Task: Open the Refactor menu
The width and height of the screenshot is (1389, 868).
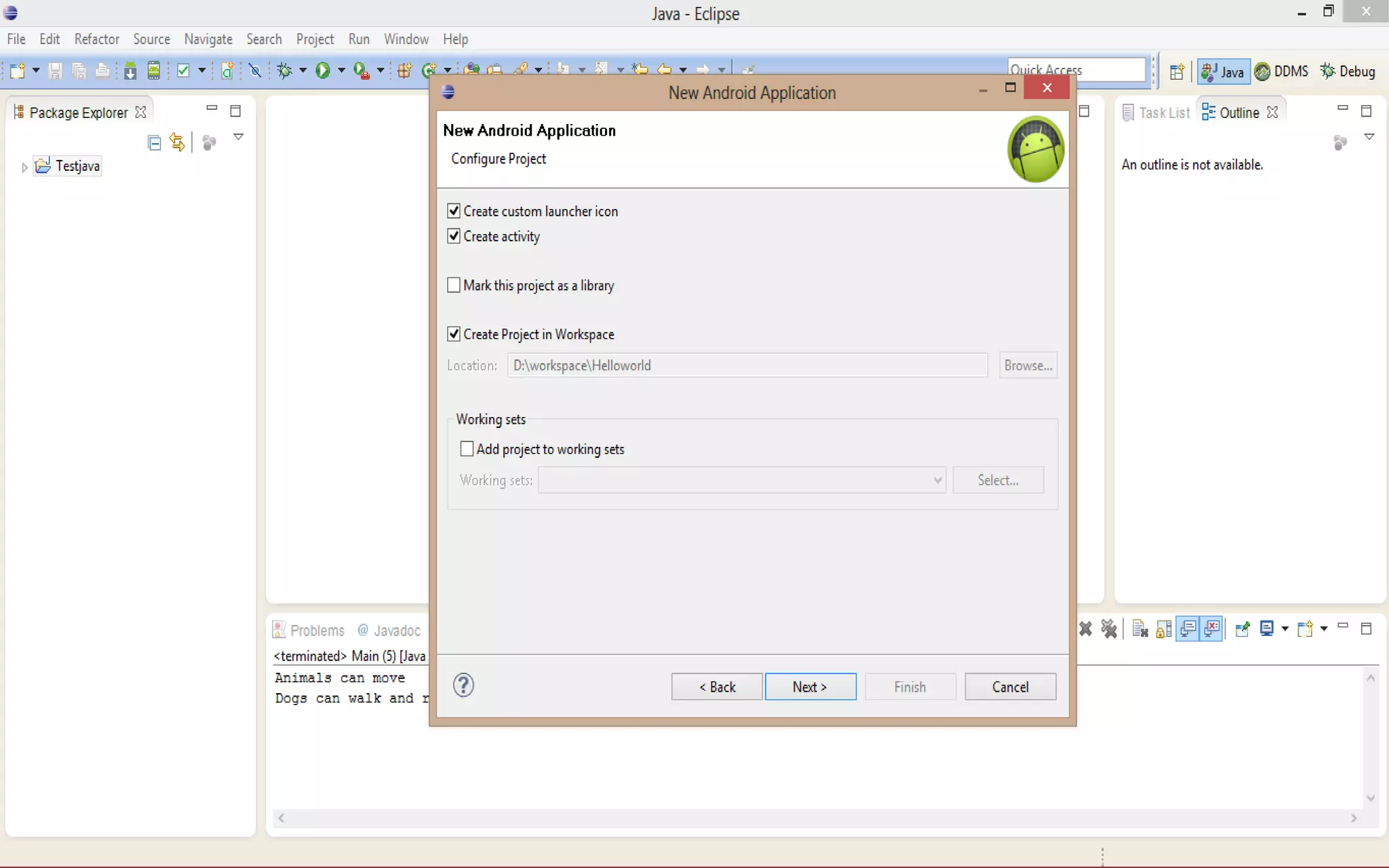Action: 97,39
